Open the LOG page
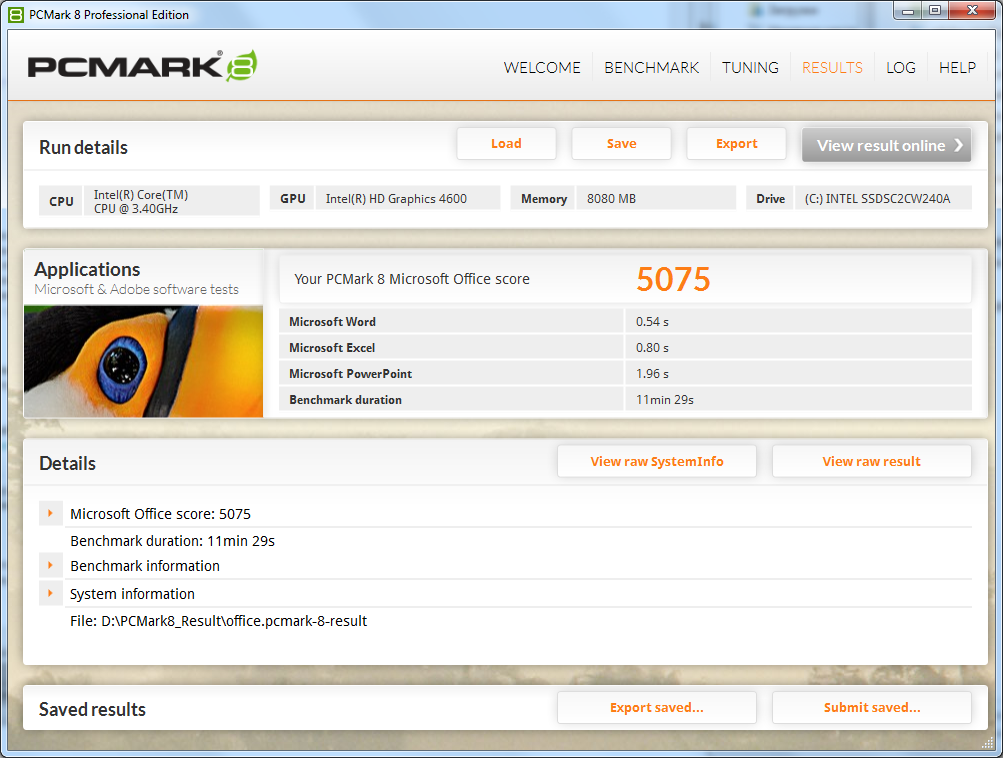The image size is (1003, 758). click(900, 67)
